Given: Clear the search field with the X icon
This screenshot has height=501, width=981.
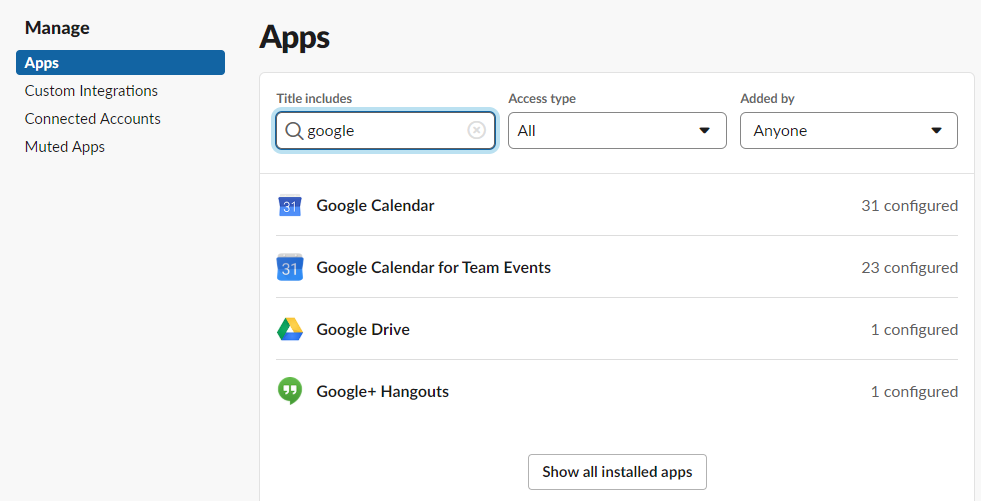Looking at the screenshot, I should point(477,130).
